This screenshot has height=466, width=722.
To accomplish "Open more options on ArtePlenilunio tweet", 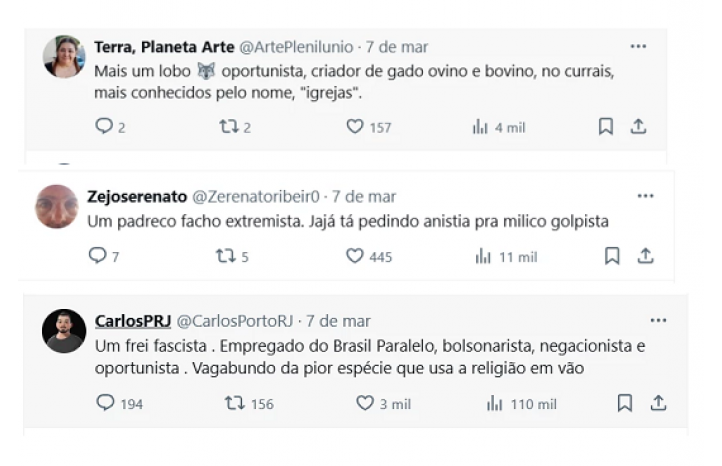I will 638,46.
